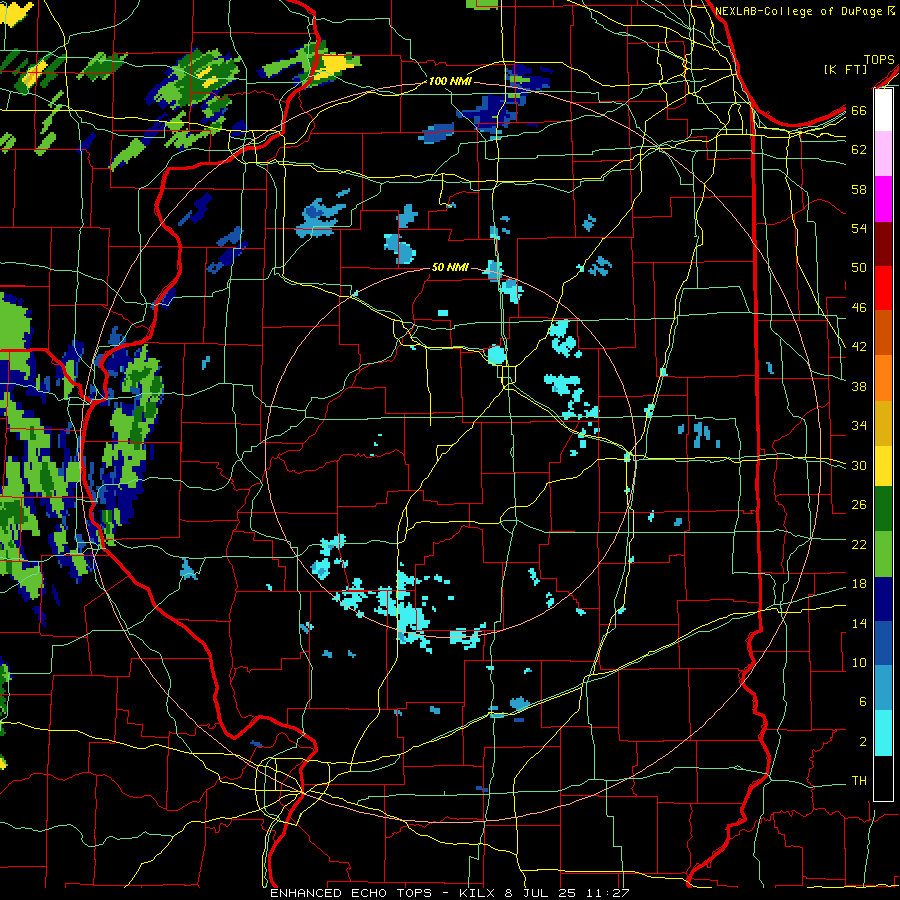Click the legend value 66

[x=859, y=110]
